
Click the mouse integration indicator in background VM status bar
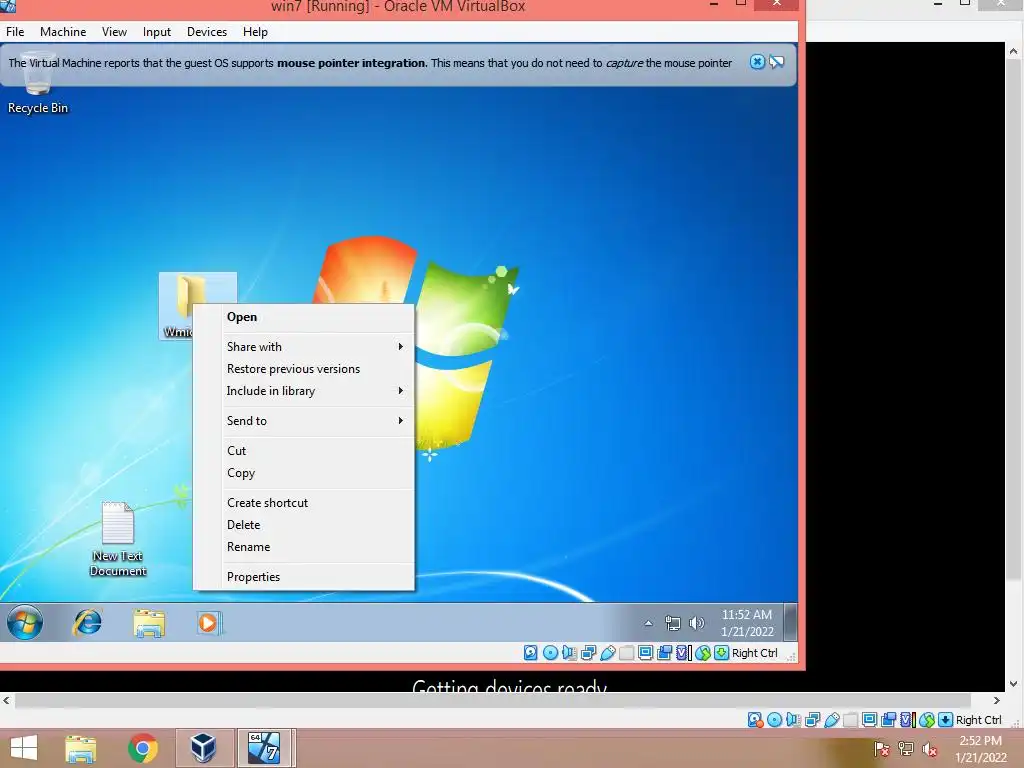coord(927,720)
